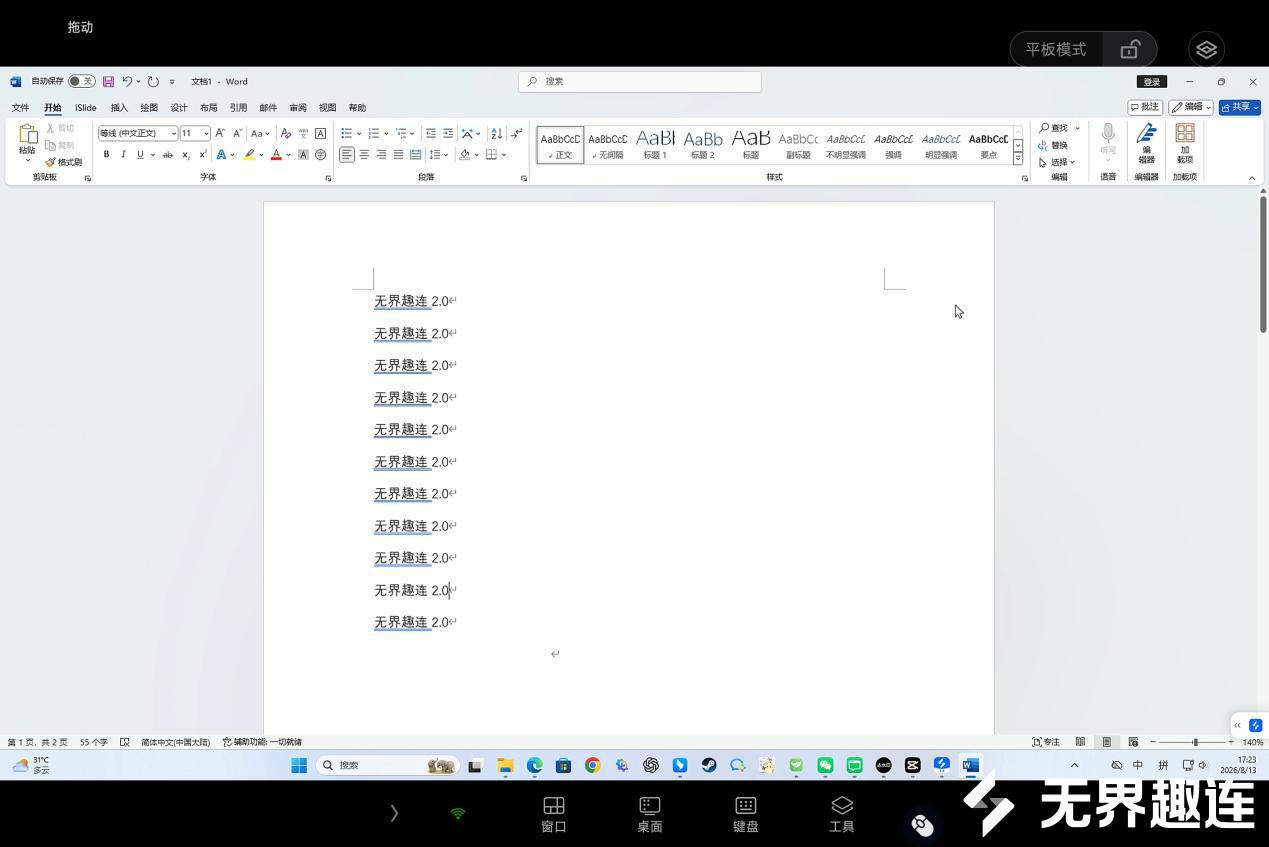Open the font size dropdown showing 11
Image resolution: width=1269 pixels, height=847 pixels.
coord(206,133)
